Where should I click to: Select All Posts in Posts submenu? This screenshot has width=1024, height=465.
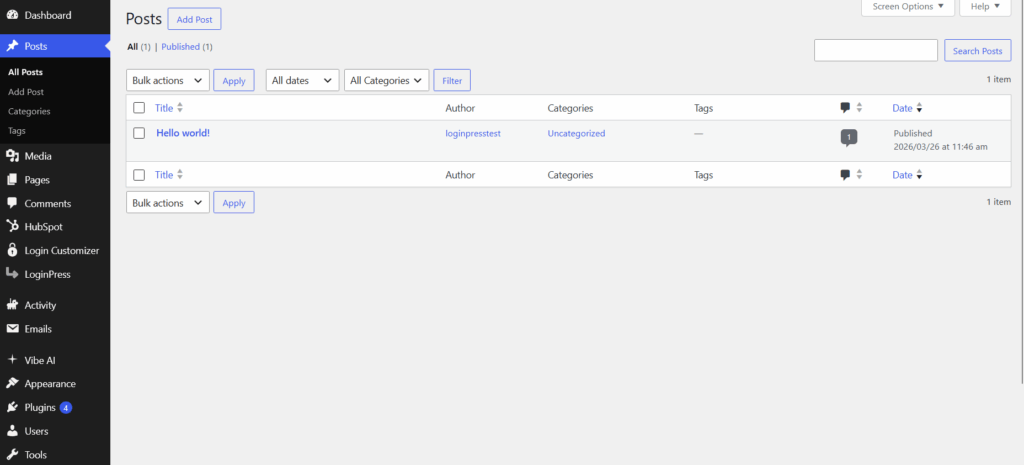(25, 72)
